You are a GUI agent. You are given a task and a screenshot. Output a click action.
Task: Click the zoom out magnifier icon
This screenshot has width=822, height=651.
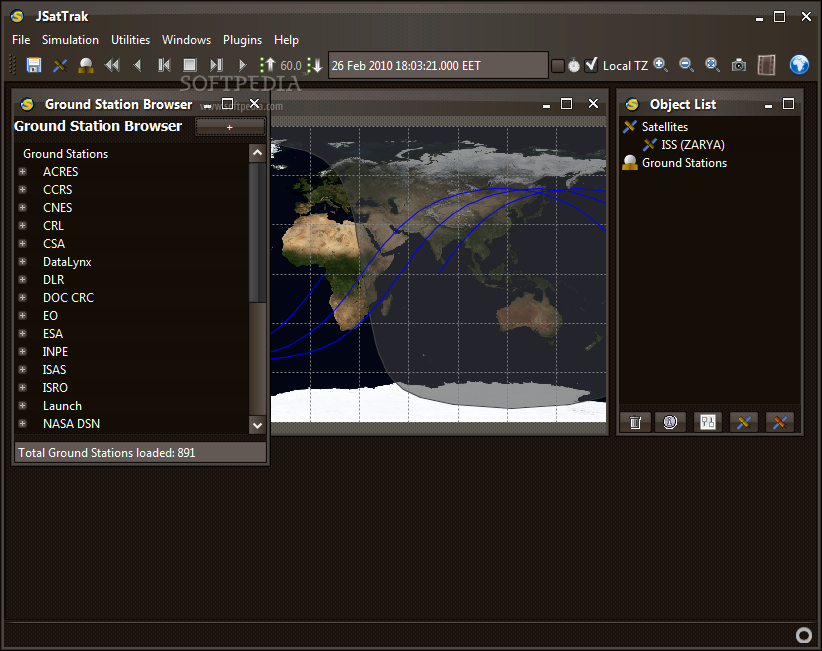pos(686,65)
